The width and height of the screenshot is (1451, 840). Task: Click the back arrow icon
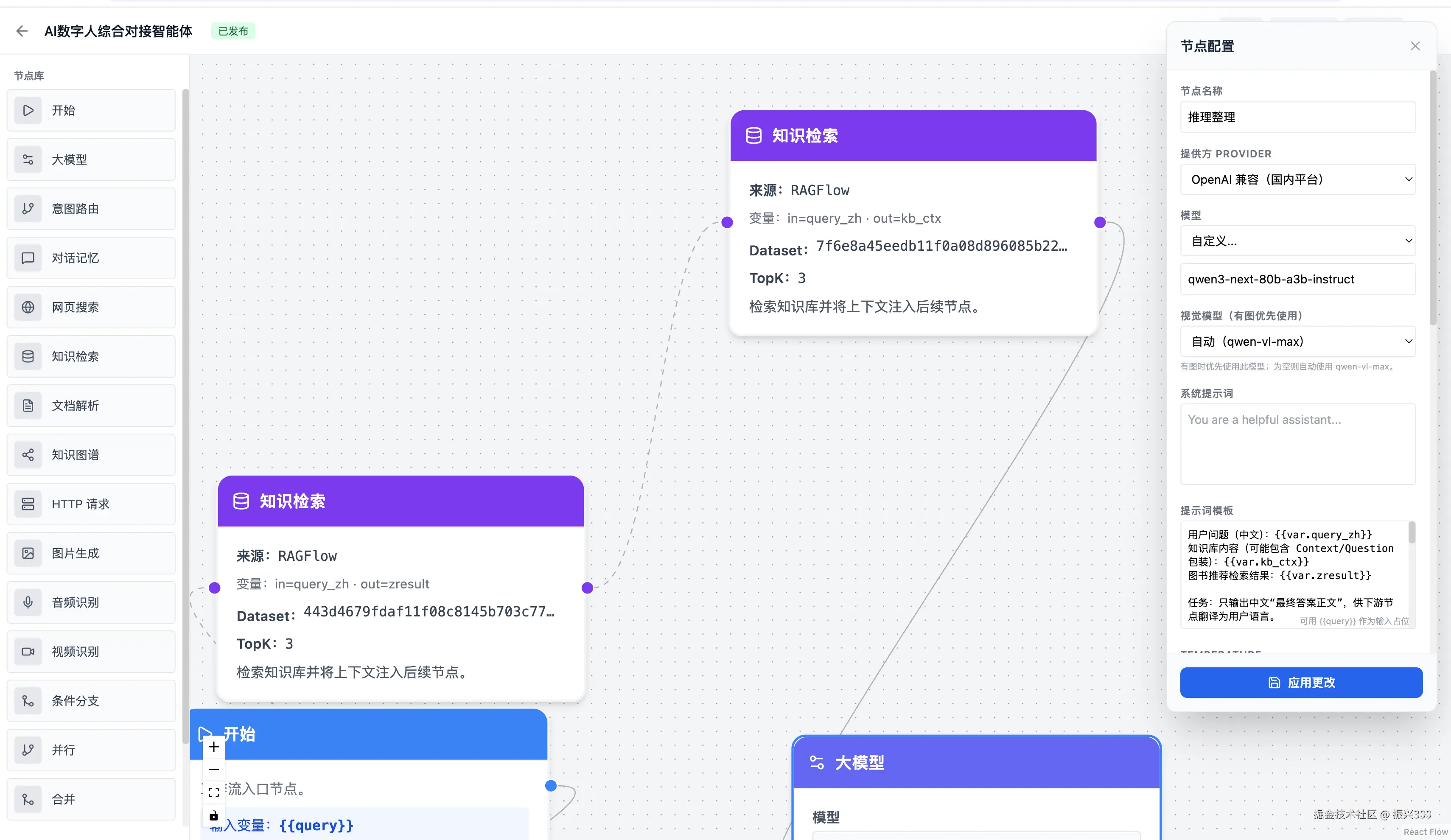point(22,31)
